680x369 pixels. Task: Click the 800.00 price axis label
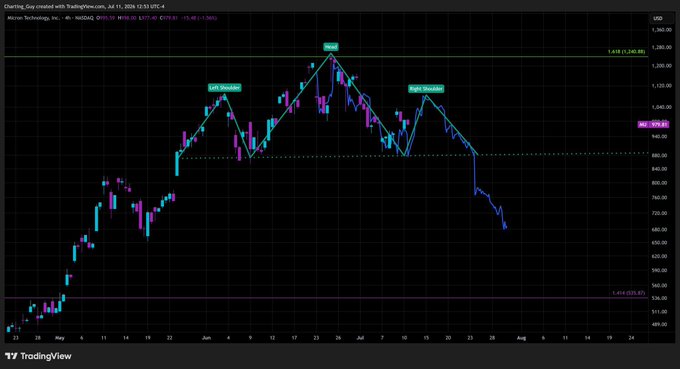660,183
